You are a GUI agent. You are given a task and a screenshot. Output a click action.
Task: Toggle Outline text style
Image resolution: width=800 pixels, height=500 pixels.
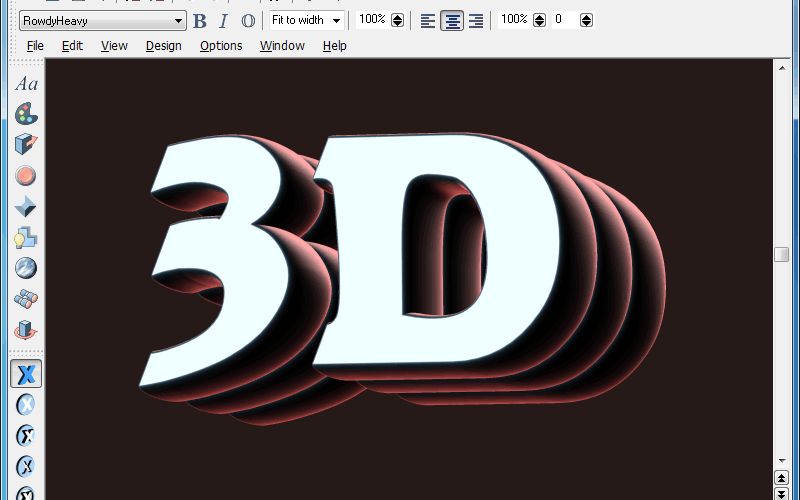[x=248, y=20]
